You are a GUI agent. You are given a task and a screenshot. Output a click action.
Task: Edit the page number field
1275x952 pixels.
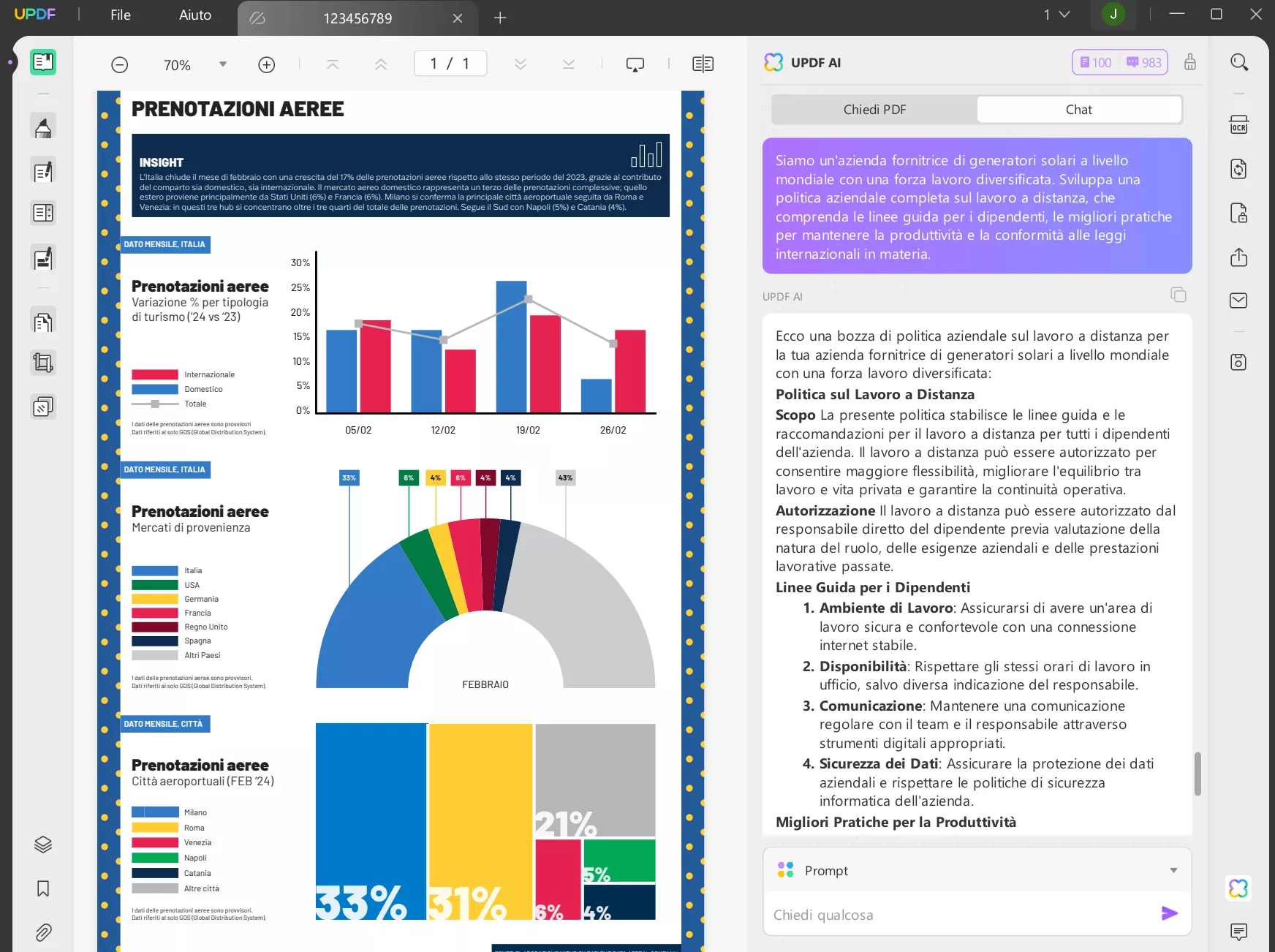[450, 64]
